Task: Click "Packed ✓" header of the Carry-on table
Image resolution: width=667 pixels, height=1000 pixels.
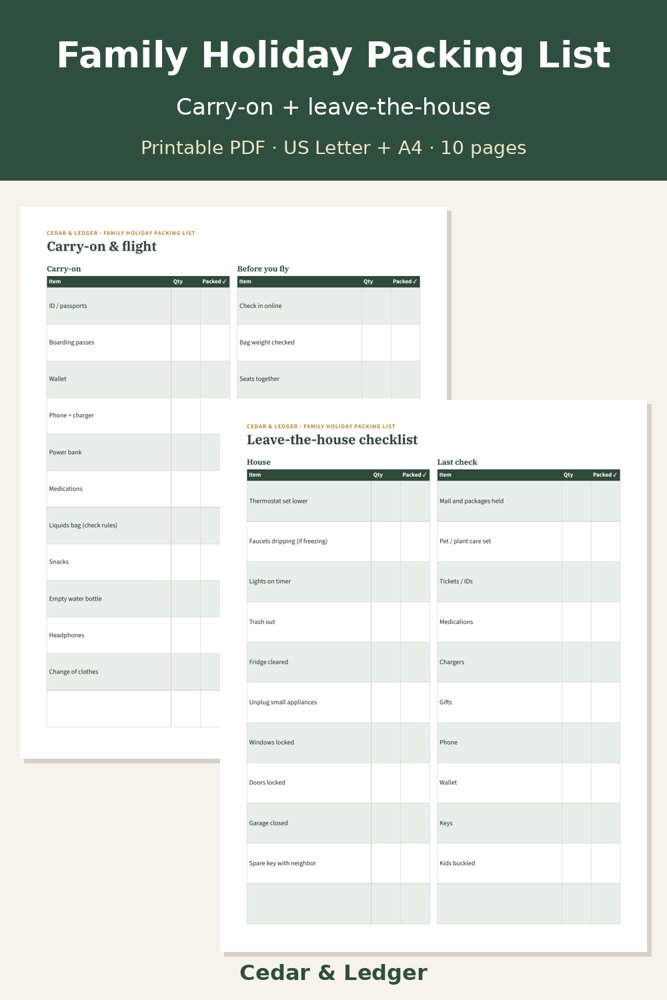Action: click(215, 281)
